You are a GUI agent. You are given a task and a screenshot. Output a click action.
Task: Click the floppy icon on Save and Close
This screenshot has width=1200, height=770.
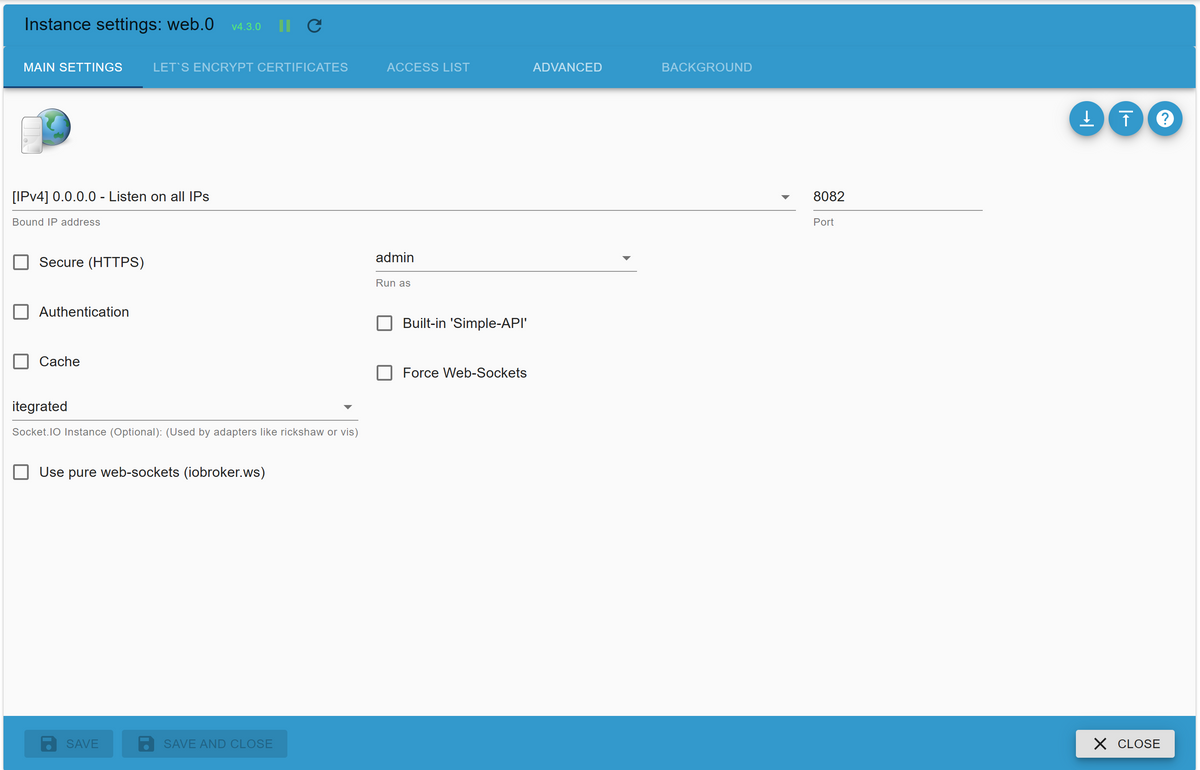(146, 744)
